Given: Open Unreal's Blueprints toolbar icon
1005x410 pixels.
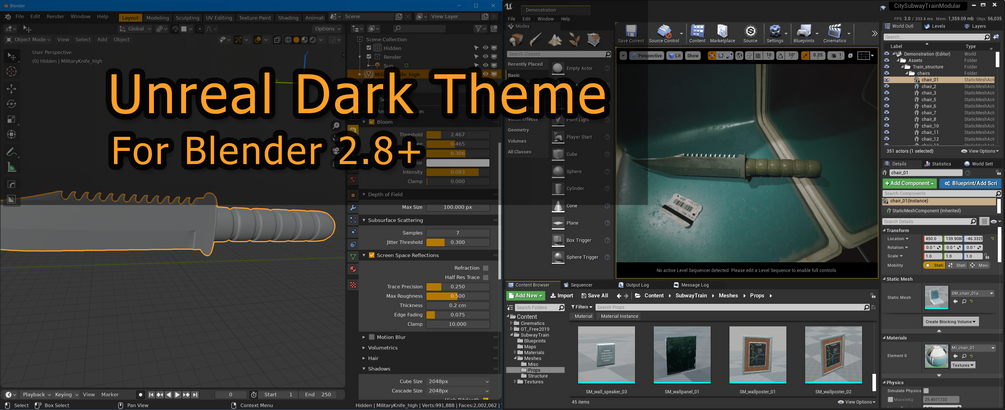Looking at the screenshot, I should click(x=804, y=33).
